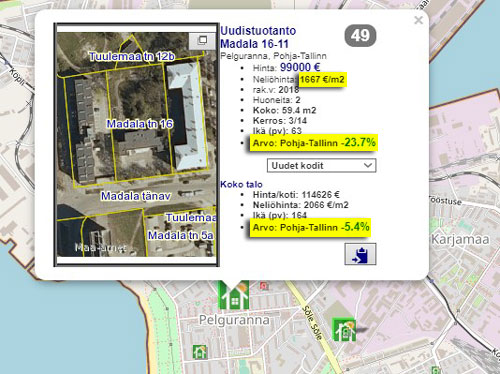Image resolution: width=500 pixels, height=374 pixels.
Task: Click the Madala tn 16 parcel label
Action: [x=140, y=124]
